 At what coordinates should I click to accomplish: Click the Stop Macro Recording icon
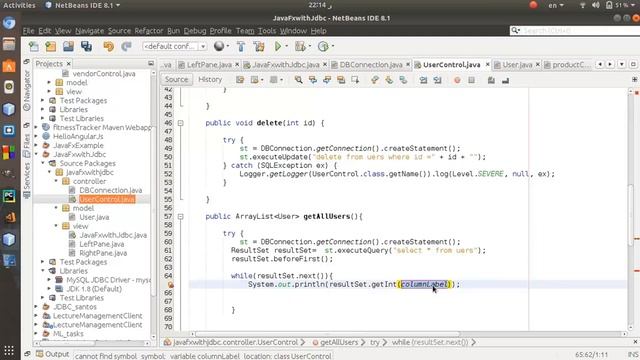point(471,80)
